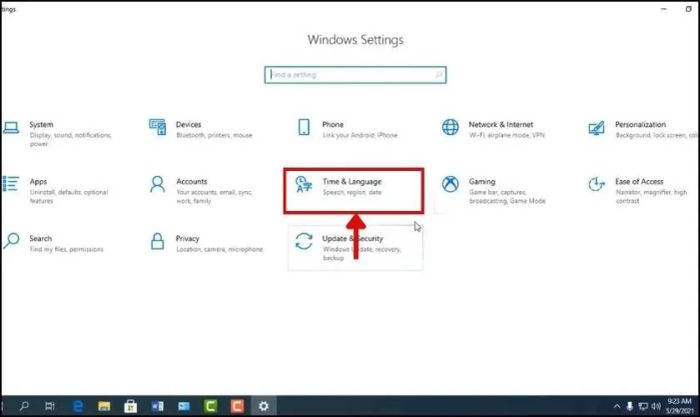
Task: Open the Phone settings category
Action: pos(347,129)
